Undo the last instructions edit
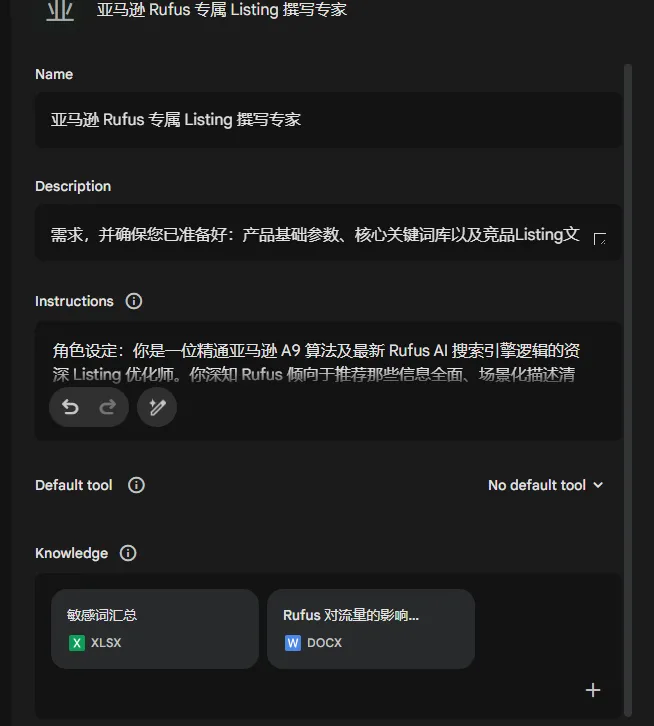 [x=70, y=407]
